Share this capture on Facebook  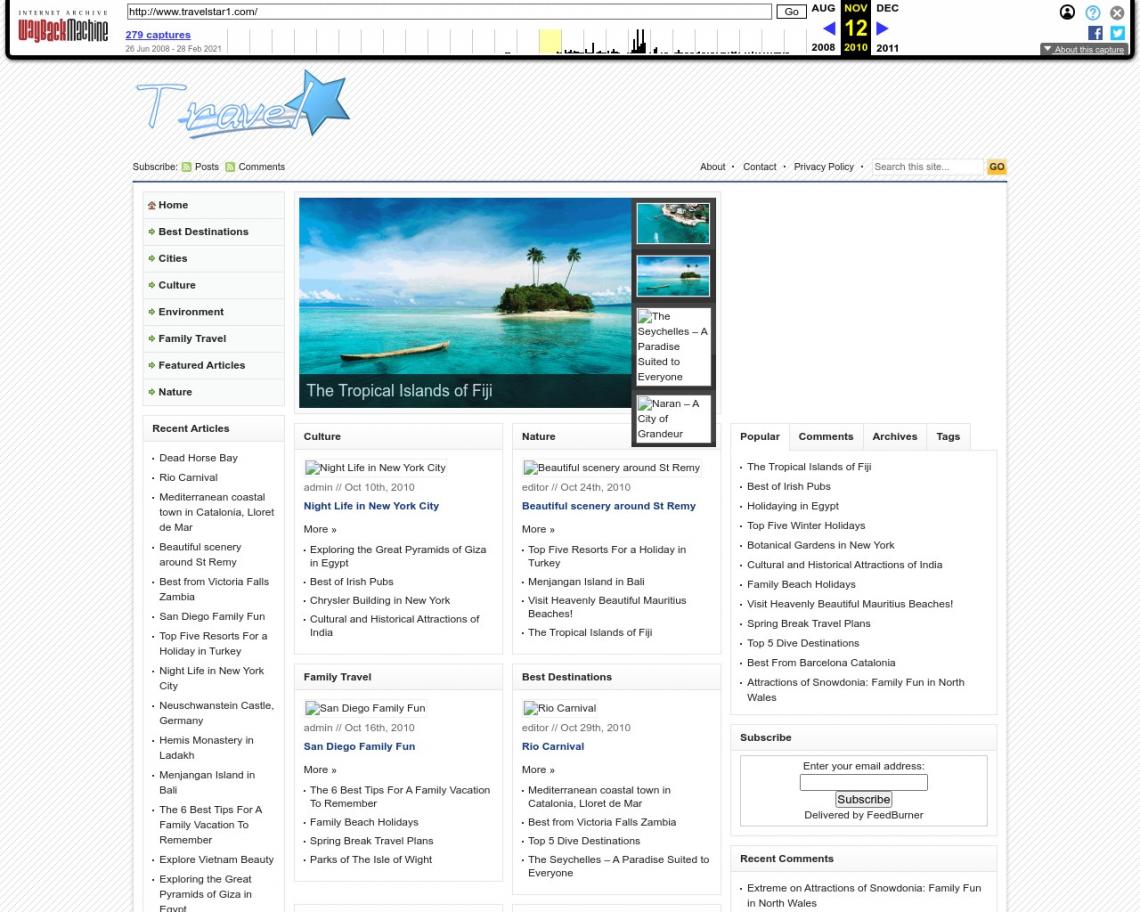[1095, 33]
